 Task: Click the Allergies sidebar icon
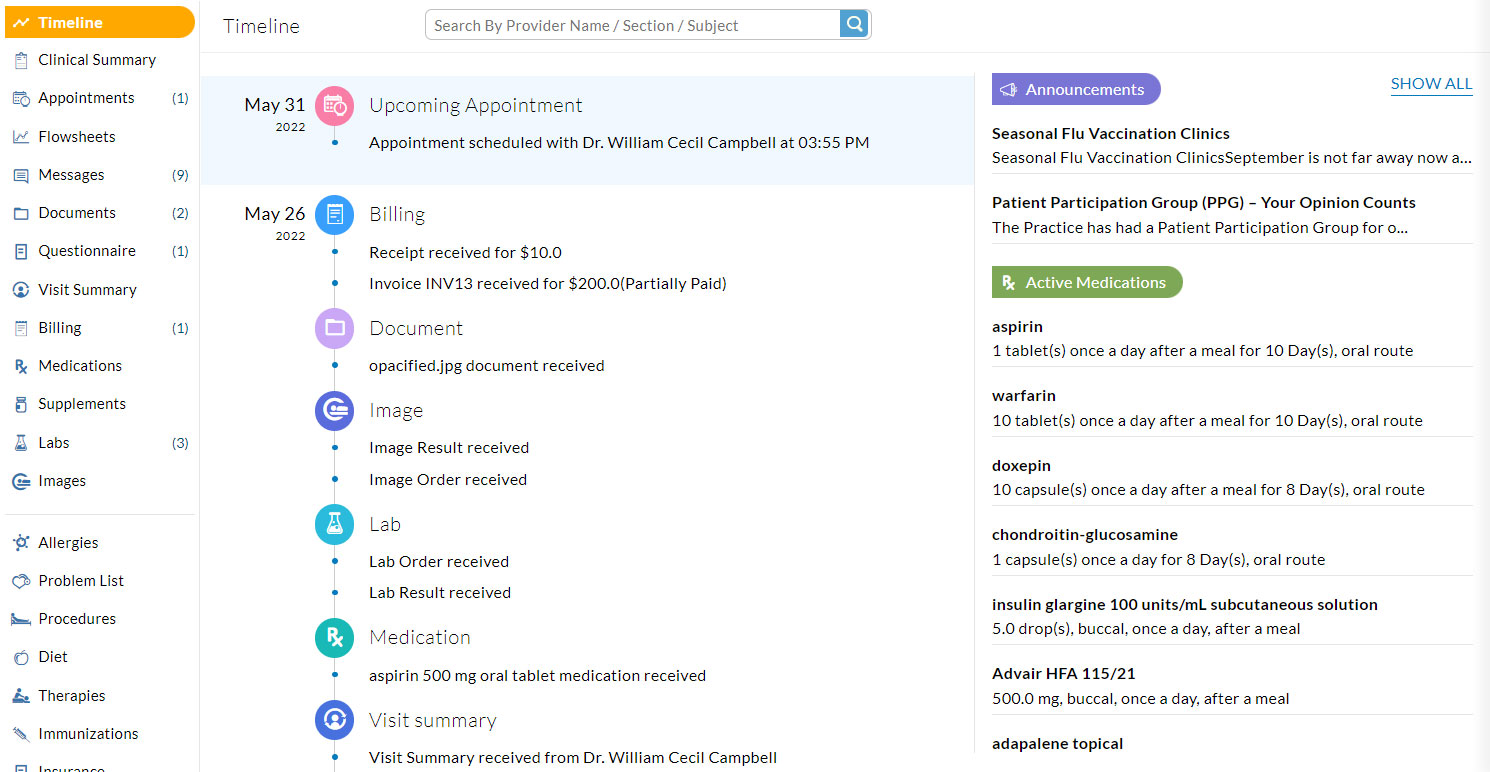click(x=21, y=543)
